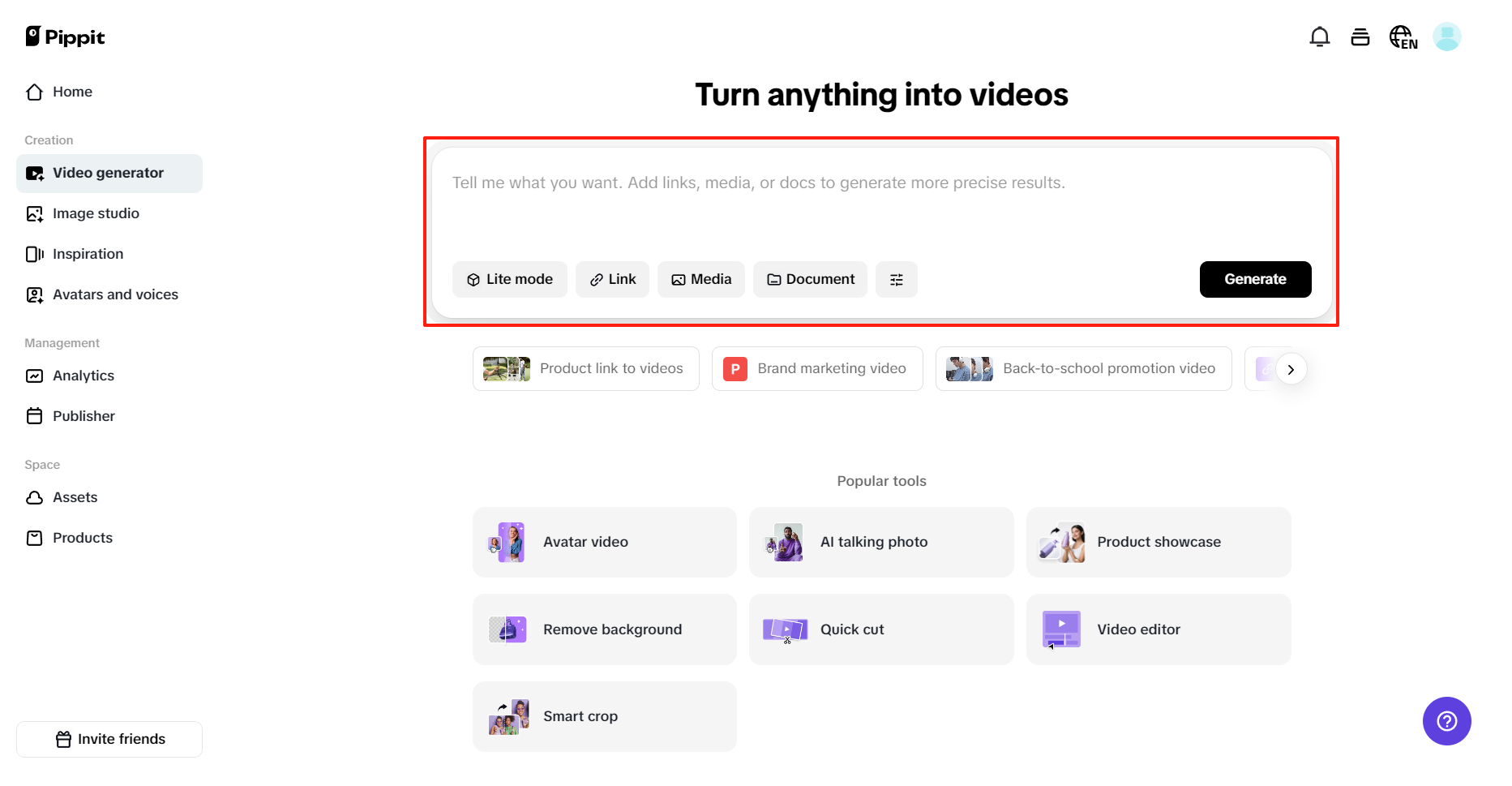Open the Publisher section
Image resolution: width=1512 pixels, height=786 pixels.
[x=84, y=416]
